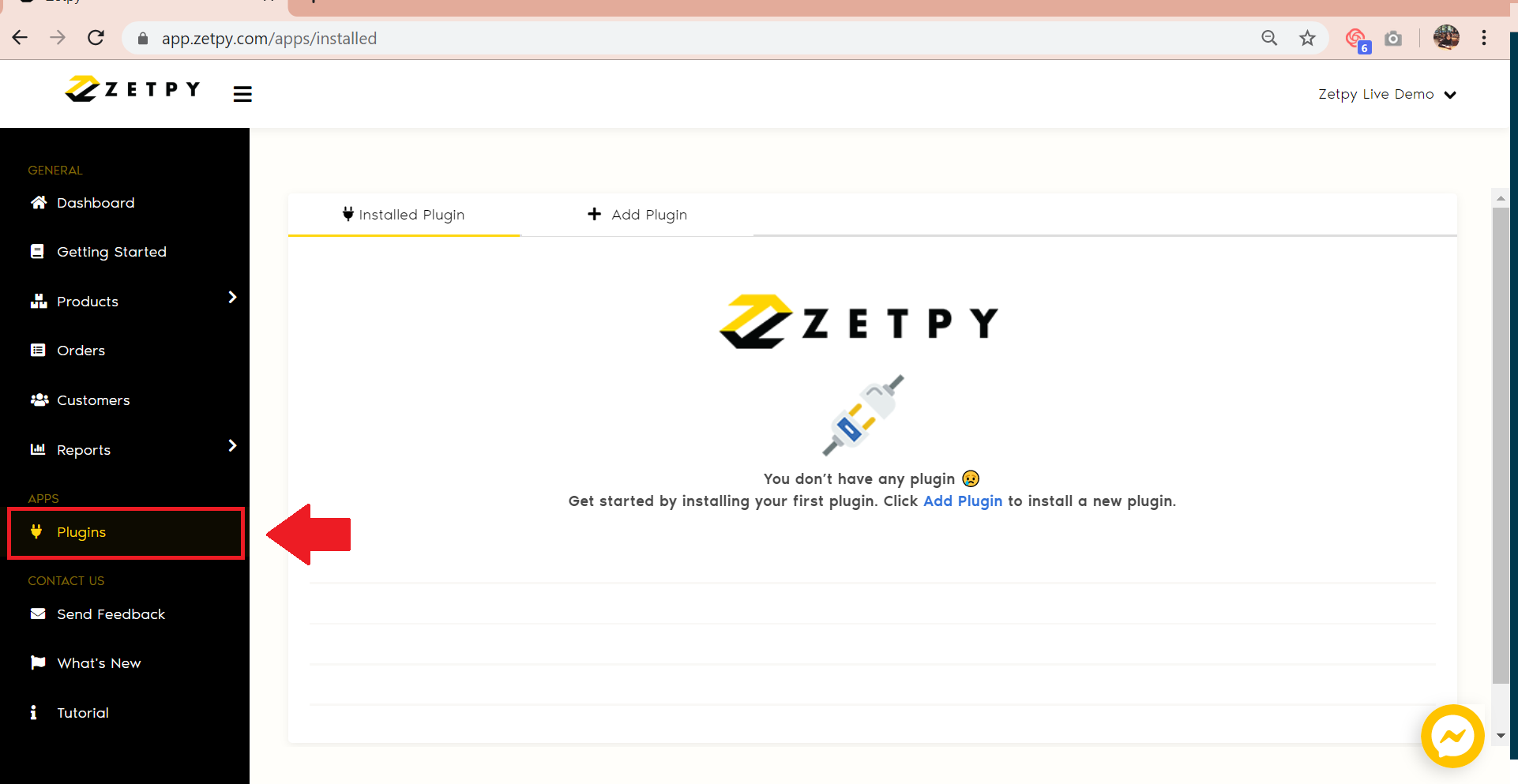Reload the page with the refresh icon
The width and height of the screenshot is (1518, 784).
click(x=96, y=38)
